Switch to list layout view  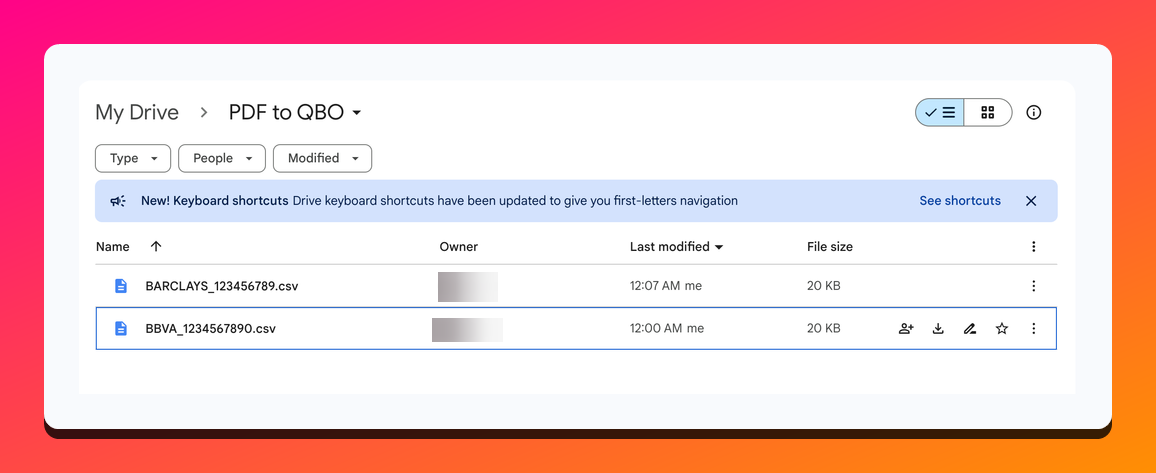pos(939,113)
